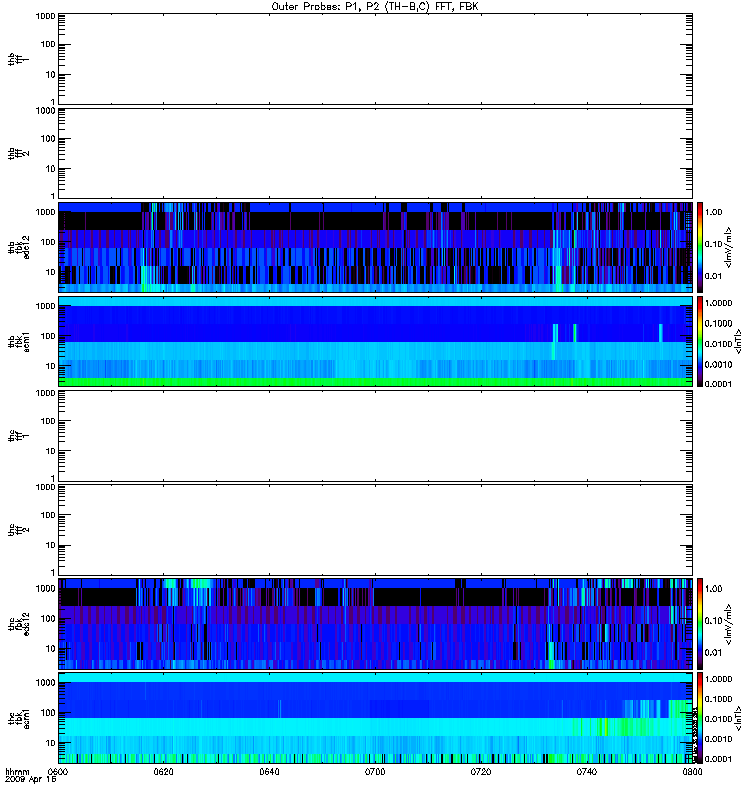Click inside the thb fbk scm1 spectrogram
Screen dimensions: 750x800
pos(375,341)
